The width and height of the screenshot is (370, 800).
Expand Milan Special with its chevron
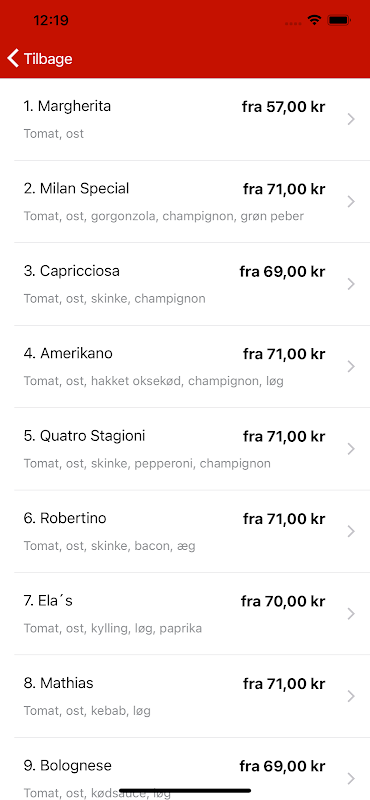[351, 202]
